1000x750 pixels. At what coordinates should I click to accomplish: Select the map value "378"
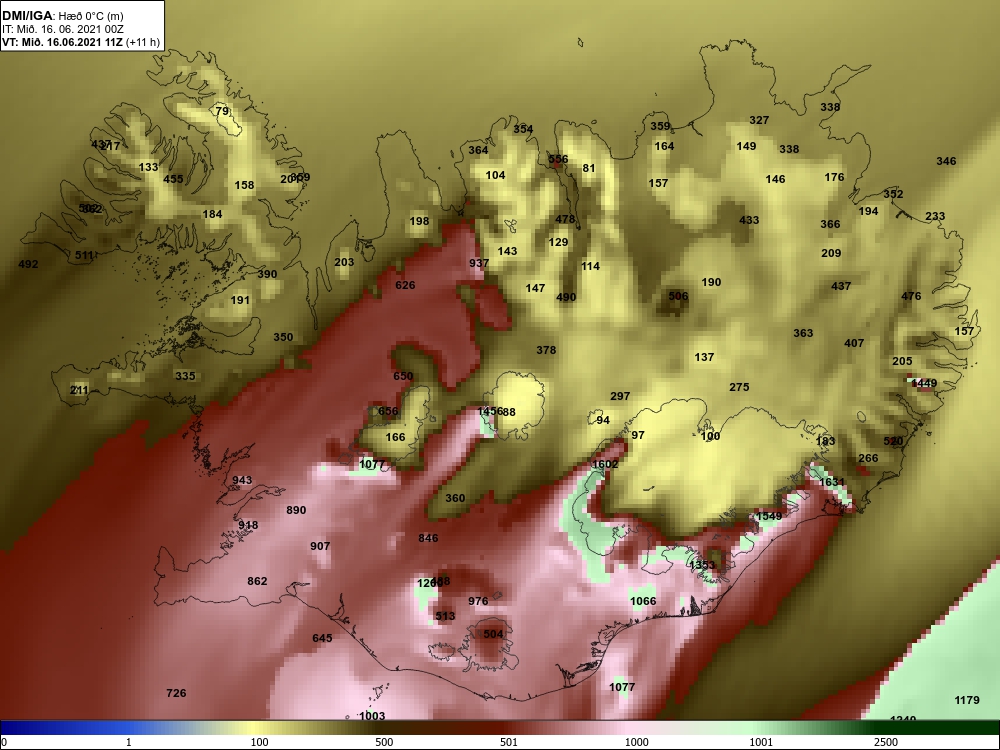click(x=546, y=350)
